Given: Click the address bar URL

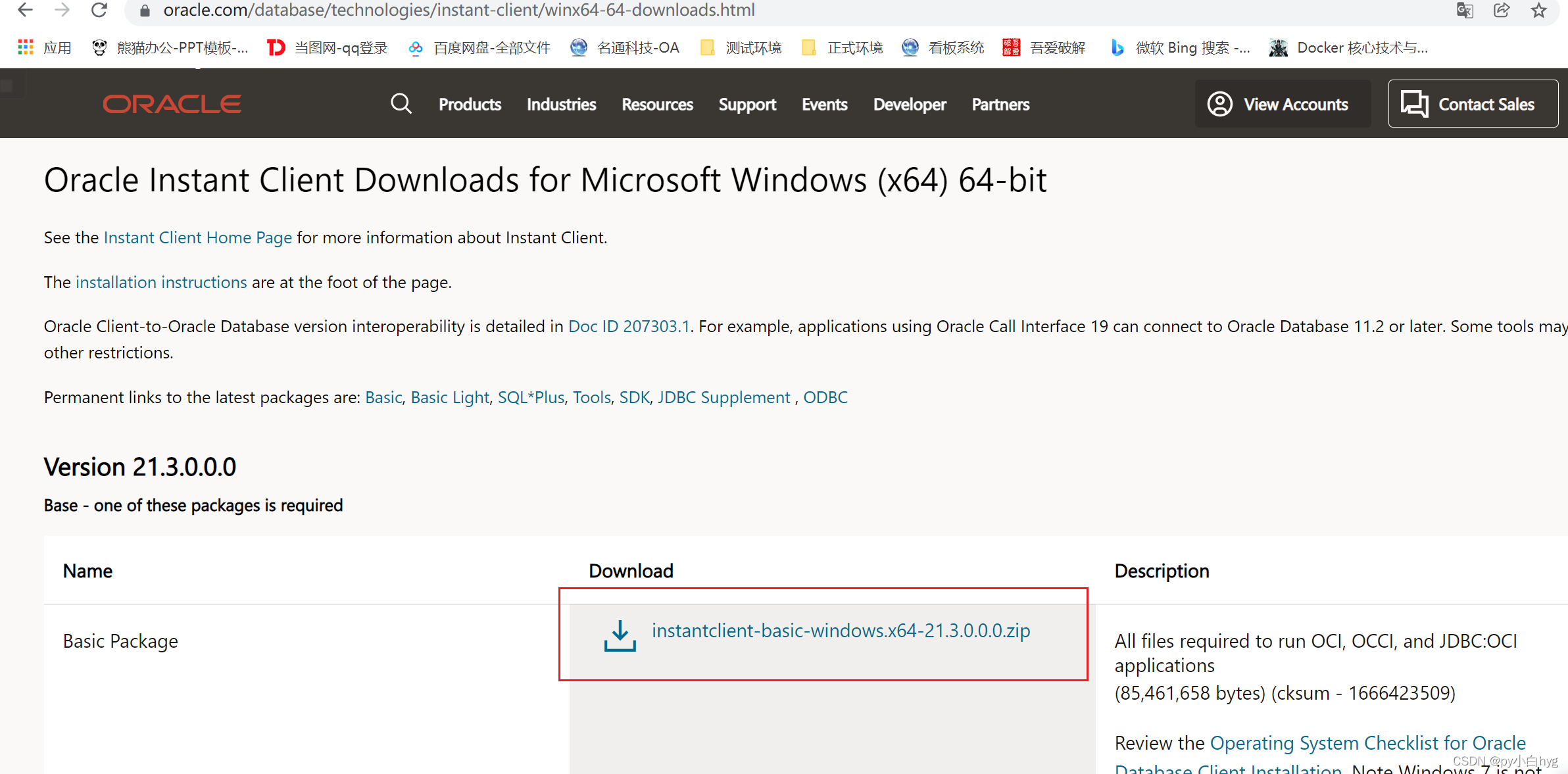Looking at the screenshot, I should point(459,10).
